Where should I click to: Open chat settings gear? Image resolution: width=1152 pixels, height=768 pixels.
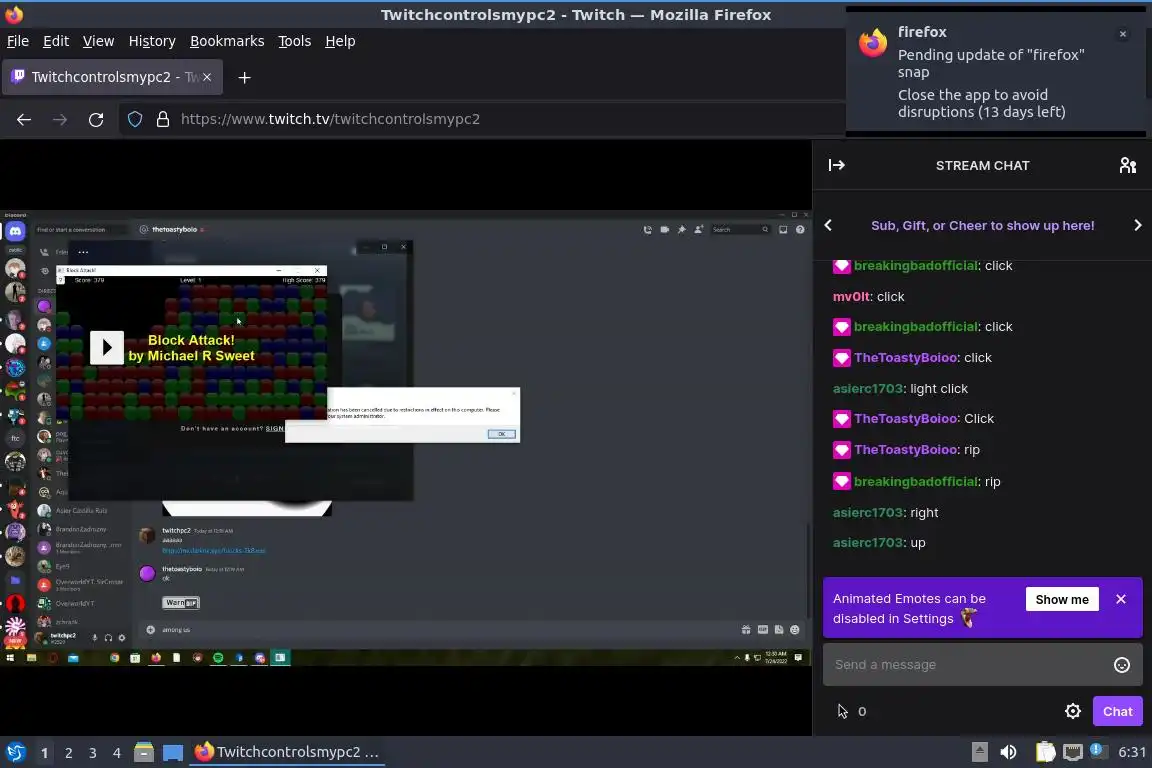coord(1073,711)
